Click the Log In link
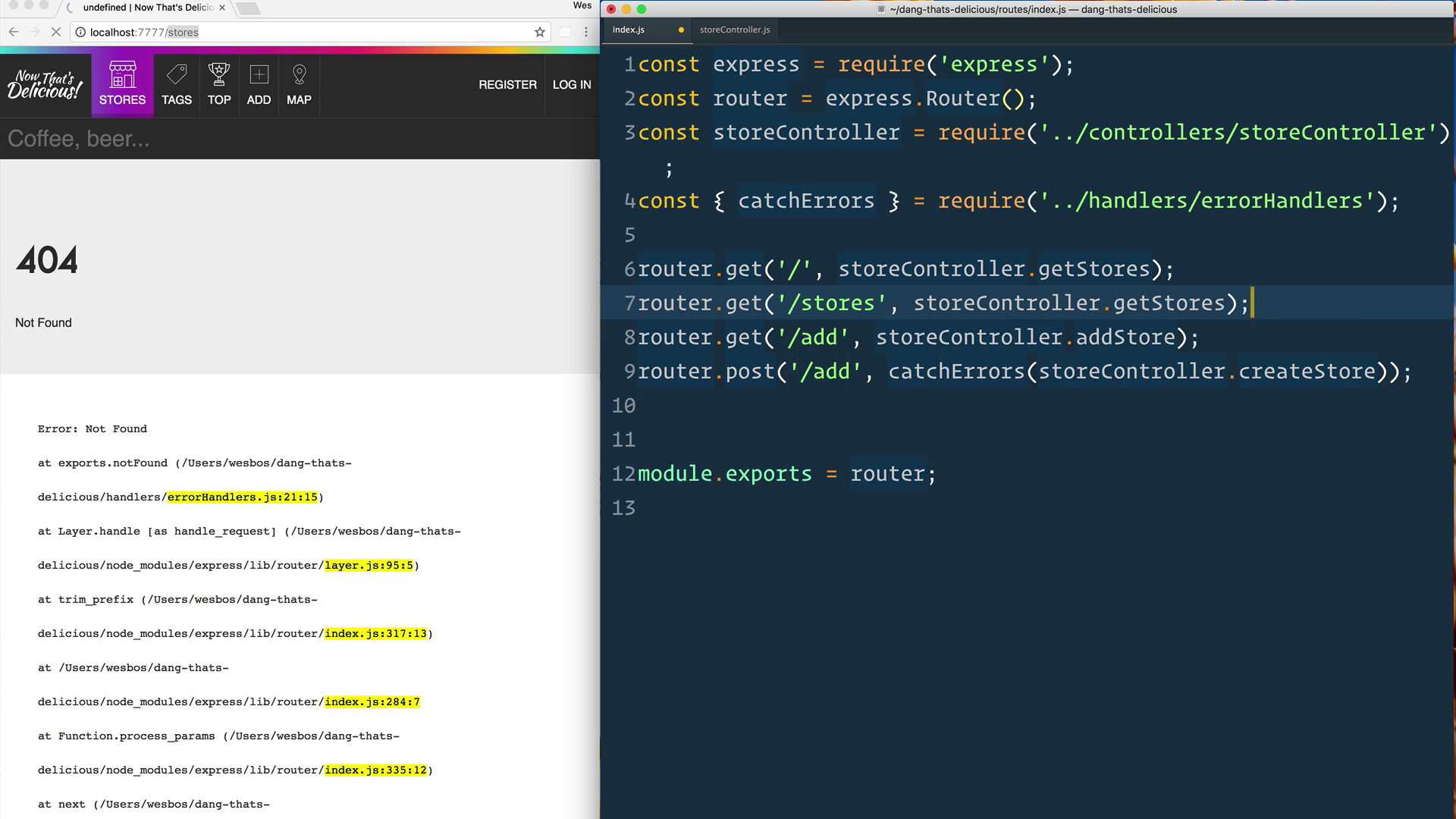 coord(572,85)
